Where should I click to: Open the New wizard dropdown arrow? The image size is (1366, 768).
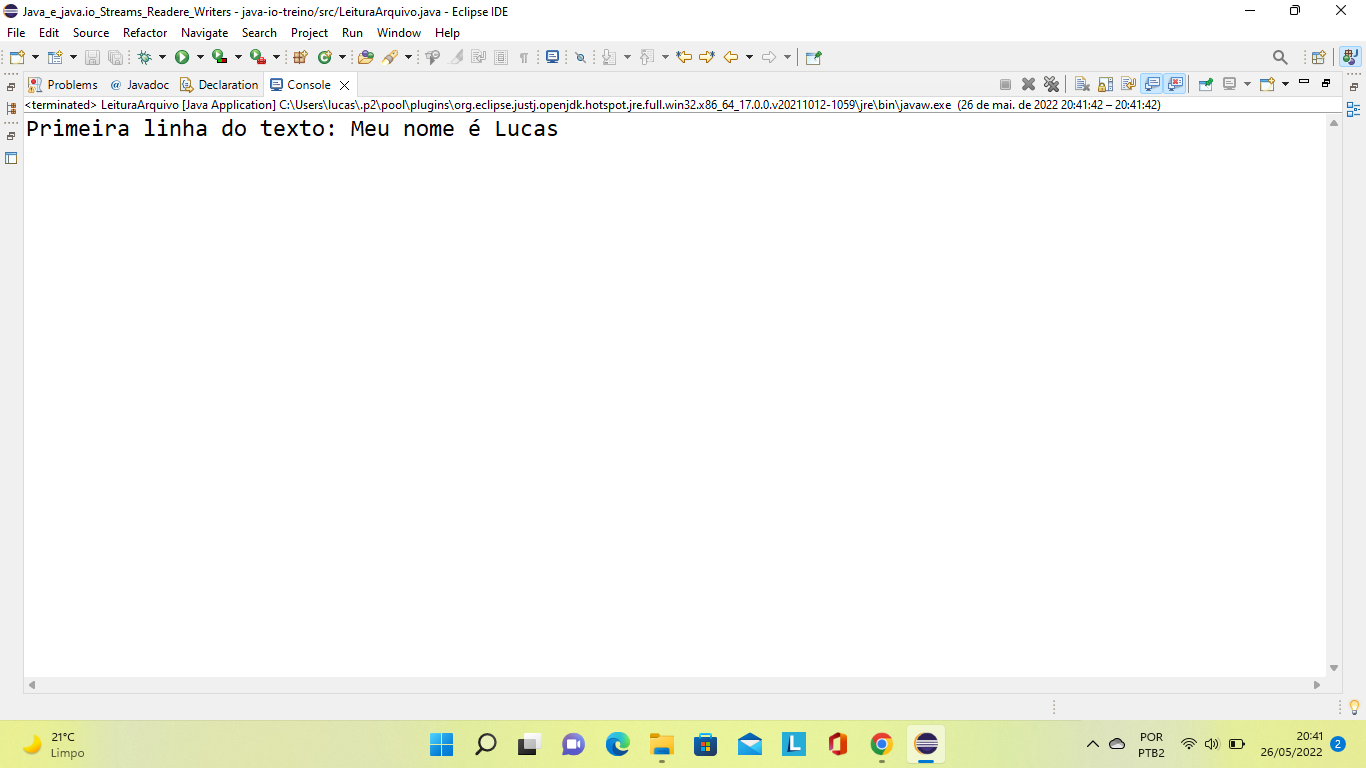(x=36, y=57)
